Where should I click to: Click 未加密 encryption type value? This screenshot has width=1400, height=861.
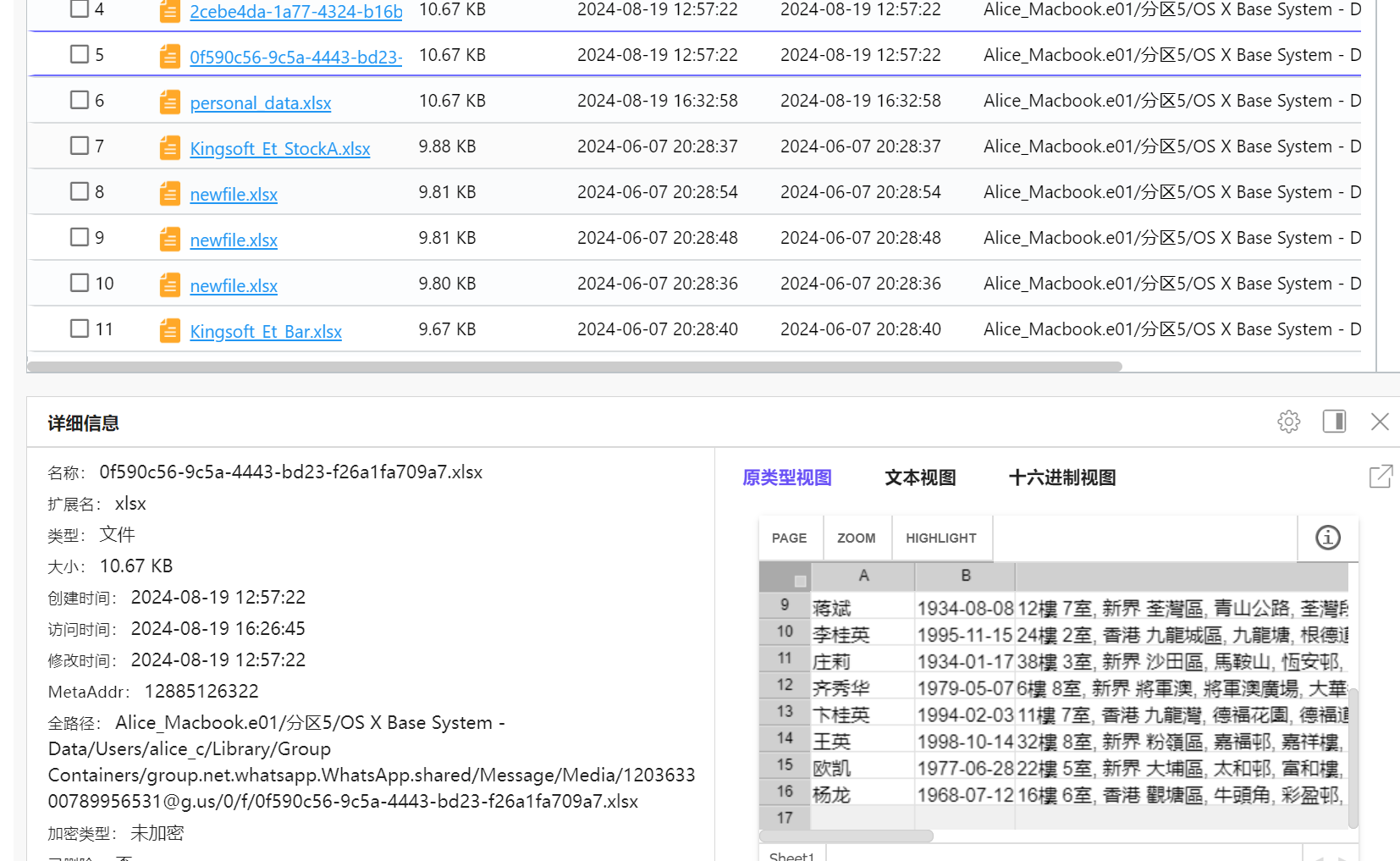[157, 833]
